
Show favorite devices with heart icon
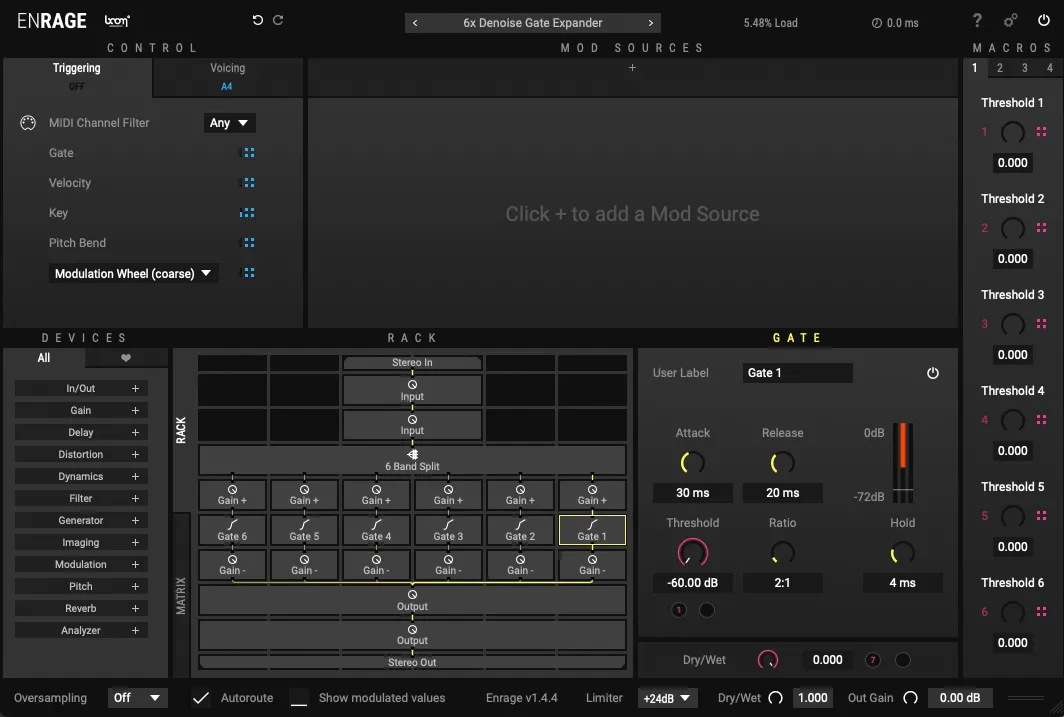click(x=126, y=358)
